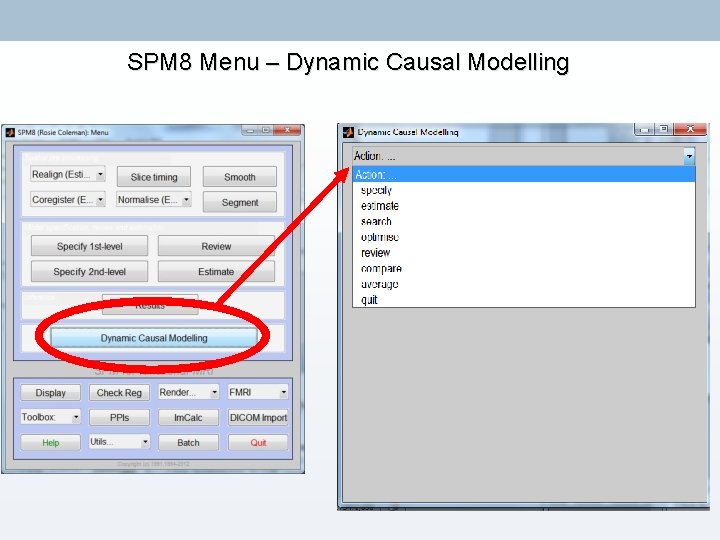The height and width of the screenshot is (540, 720).
Task: Open the Normalise (E...) dropdown
Action: coord(153,199)
